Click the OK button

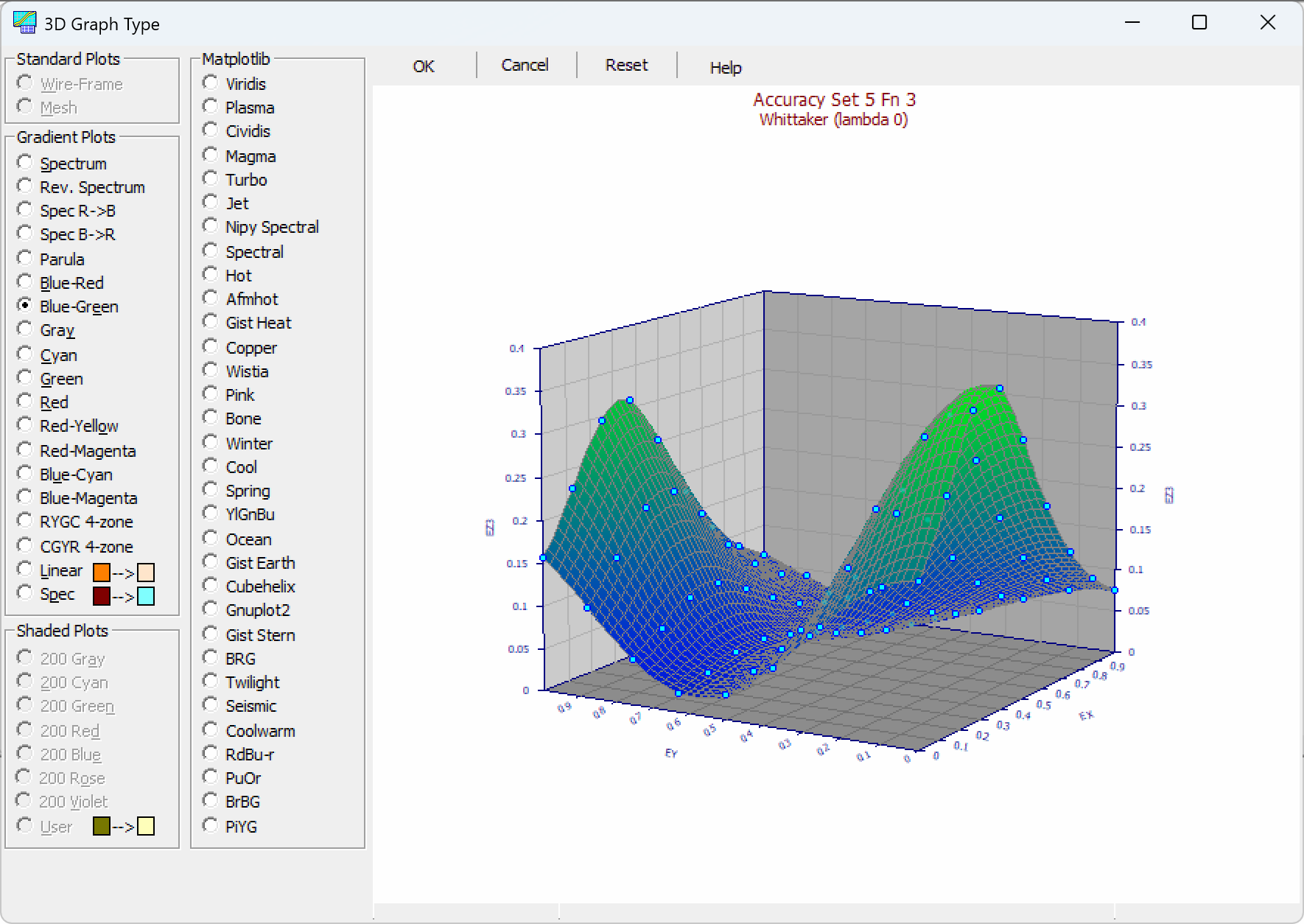tap(424, 66)
